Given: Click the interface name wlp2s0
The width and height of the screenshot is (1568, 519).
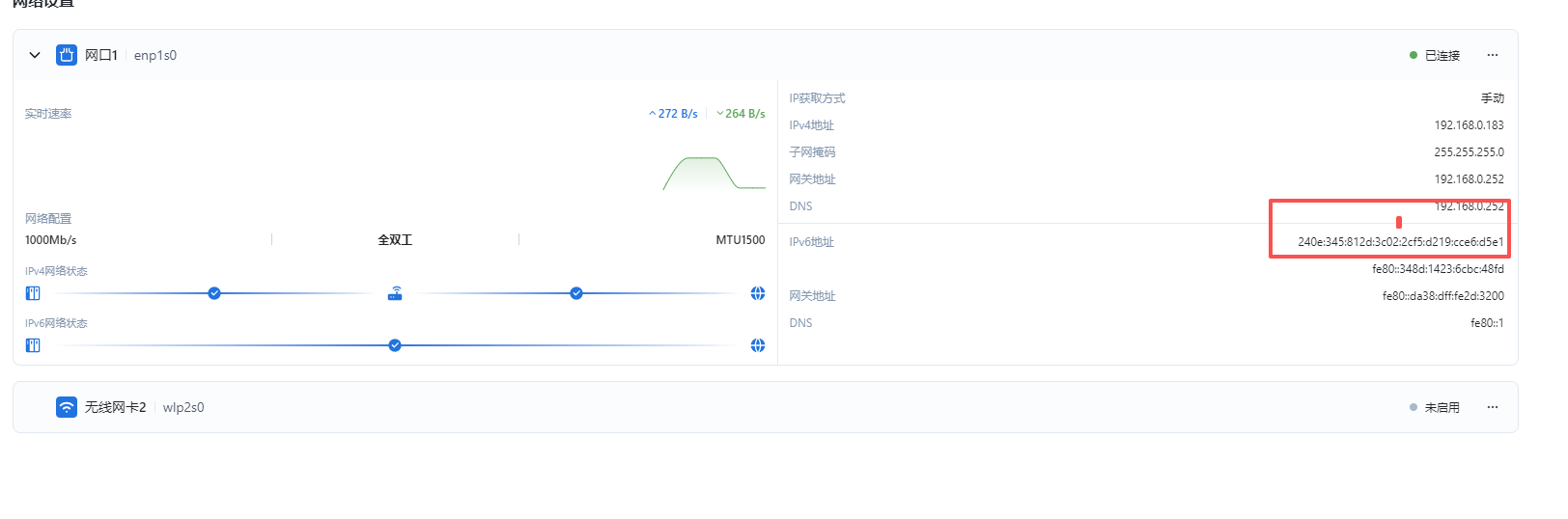Looking at the screenshot, I should (x=183, y=408).
